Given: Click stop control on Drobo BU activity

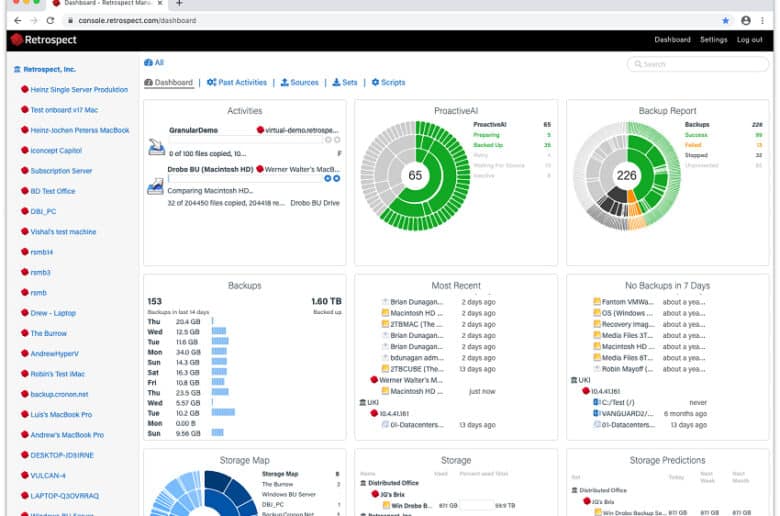Looking at the screenshot, I should pos(337,179).
